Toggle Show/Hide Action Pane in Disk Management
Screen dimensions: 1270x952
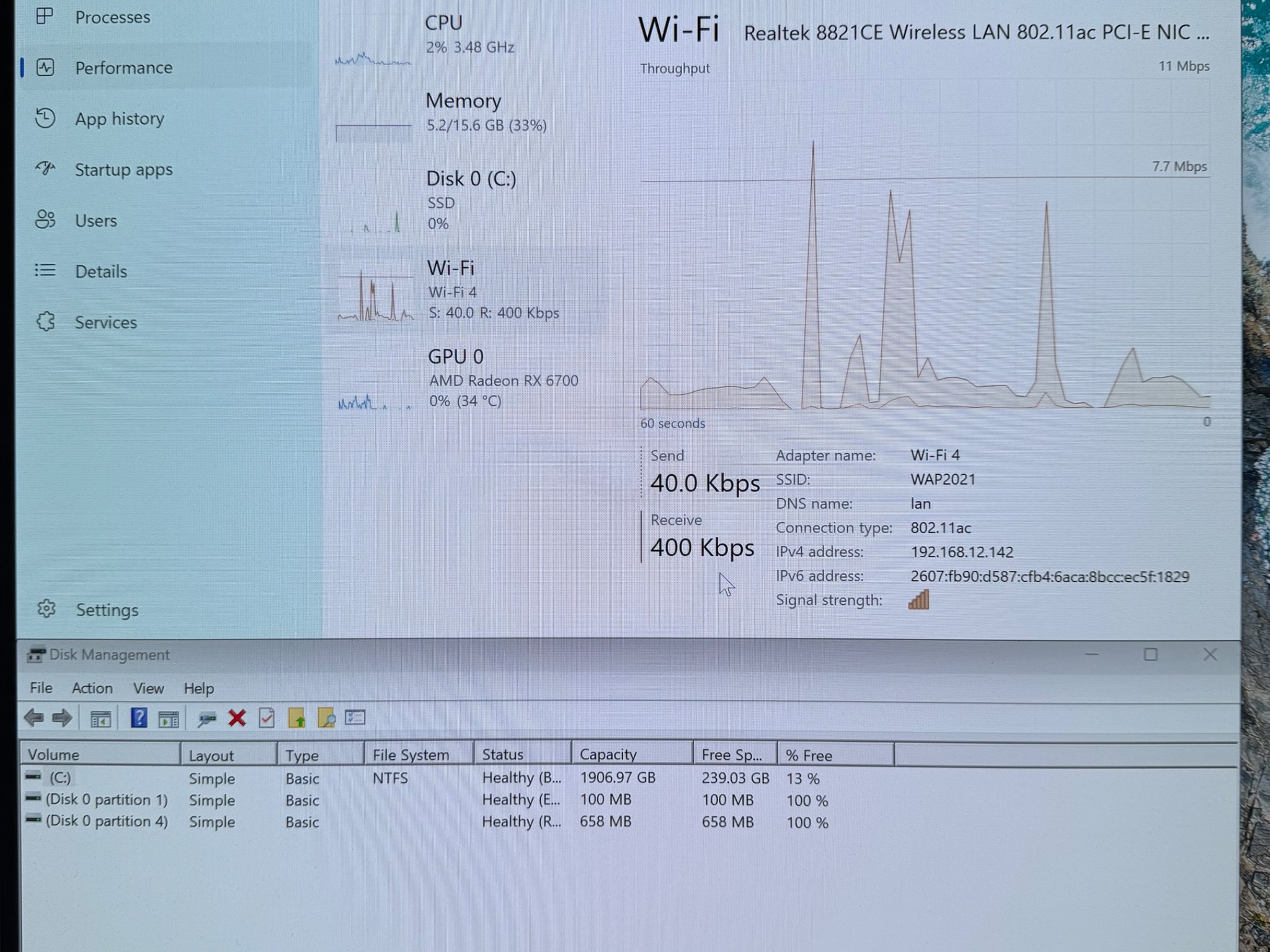click(169, 717)
